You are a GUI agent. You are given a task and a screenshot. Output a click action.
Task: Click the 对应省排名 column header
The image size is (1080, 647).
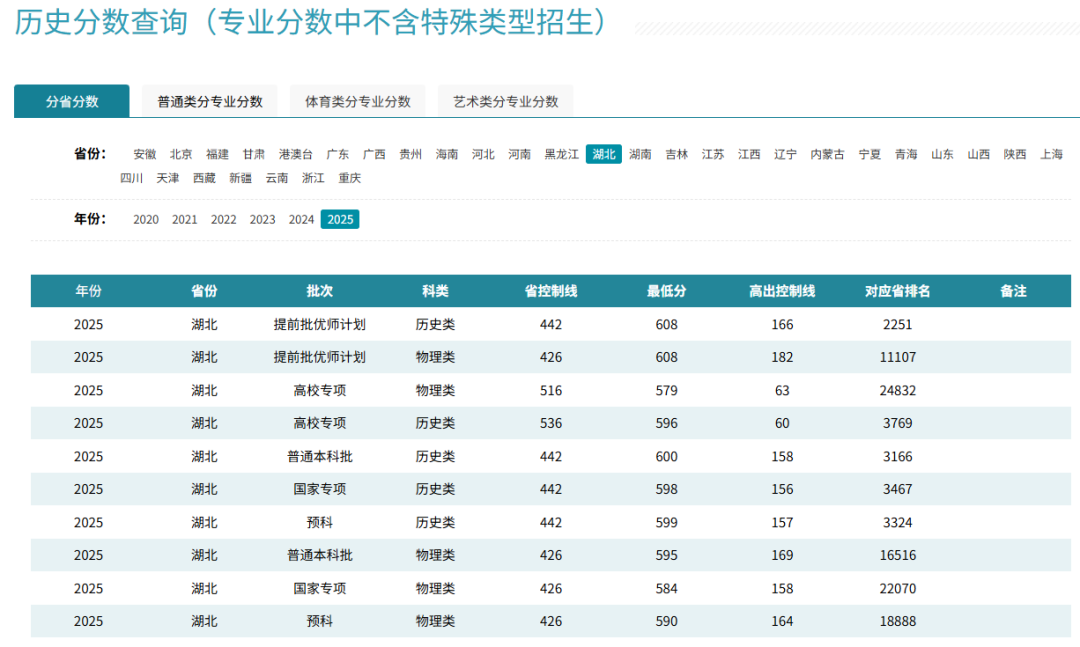click(897, 291)
